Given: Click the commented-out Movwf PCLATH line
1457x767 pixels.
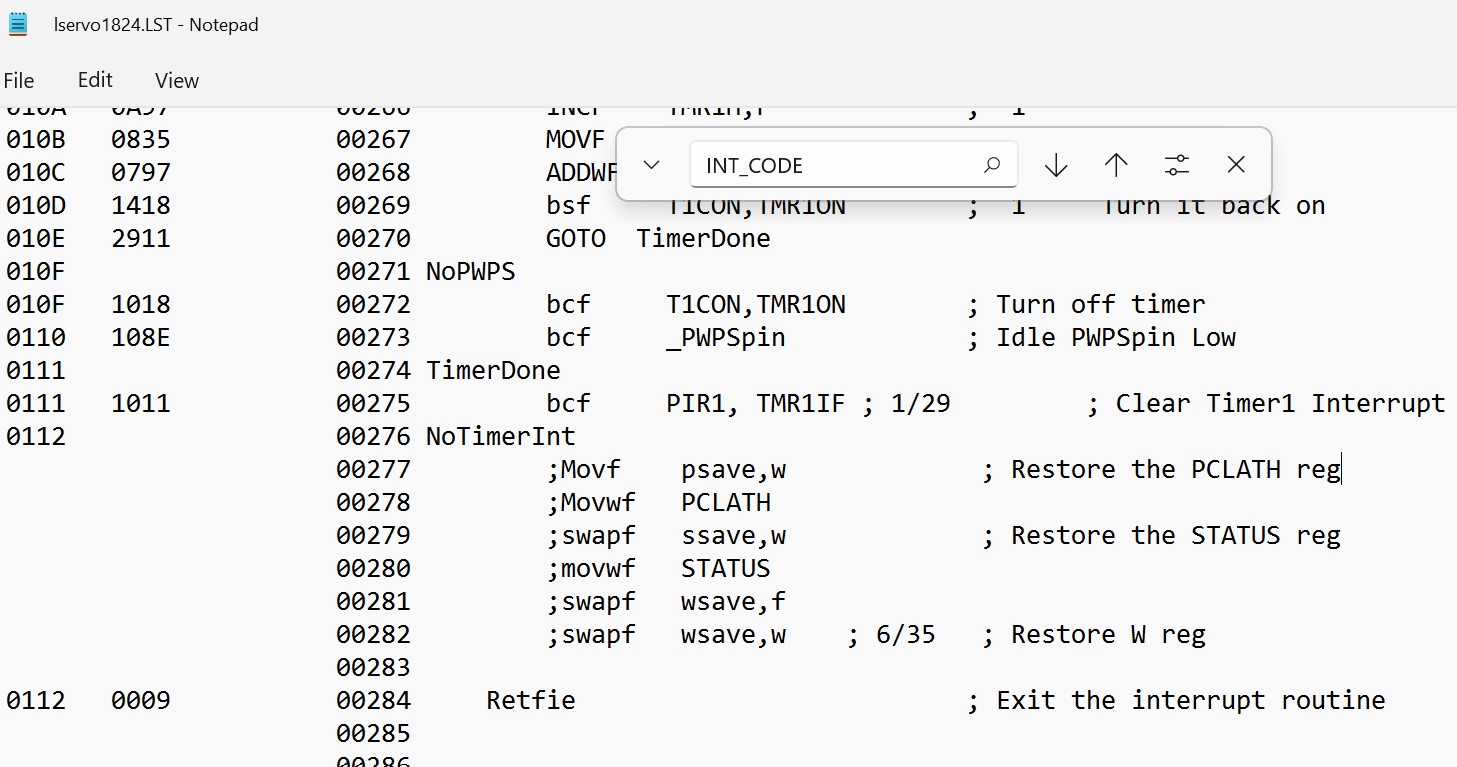Looking at the screenshot, I should click(658, 502).
